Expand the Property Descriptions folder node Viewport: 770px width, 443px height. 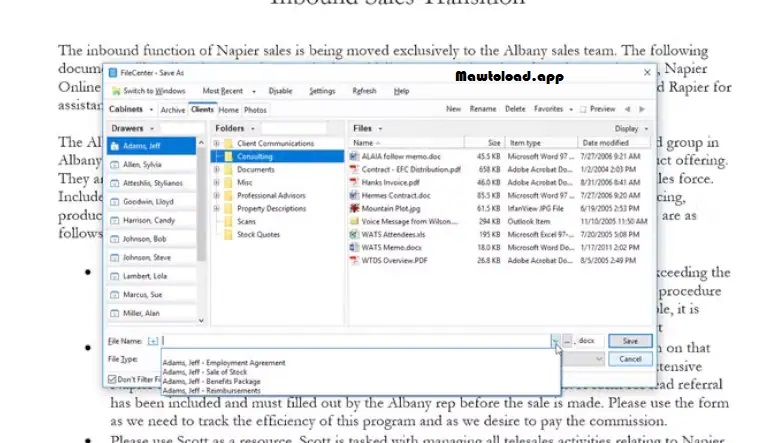click(x=217, y=209)
